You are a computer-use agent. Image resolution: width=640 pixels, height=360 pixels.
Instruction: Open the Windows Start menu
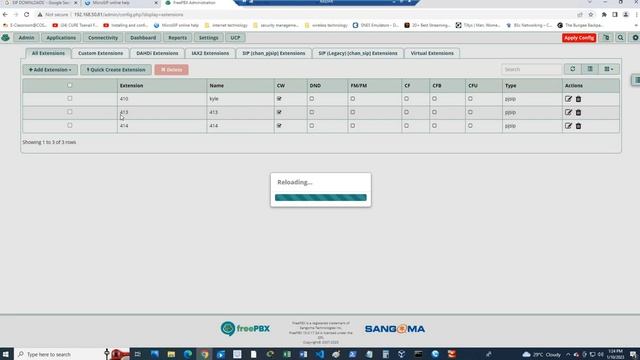6,354
